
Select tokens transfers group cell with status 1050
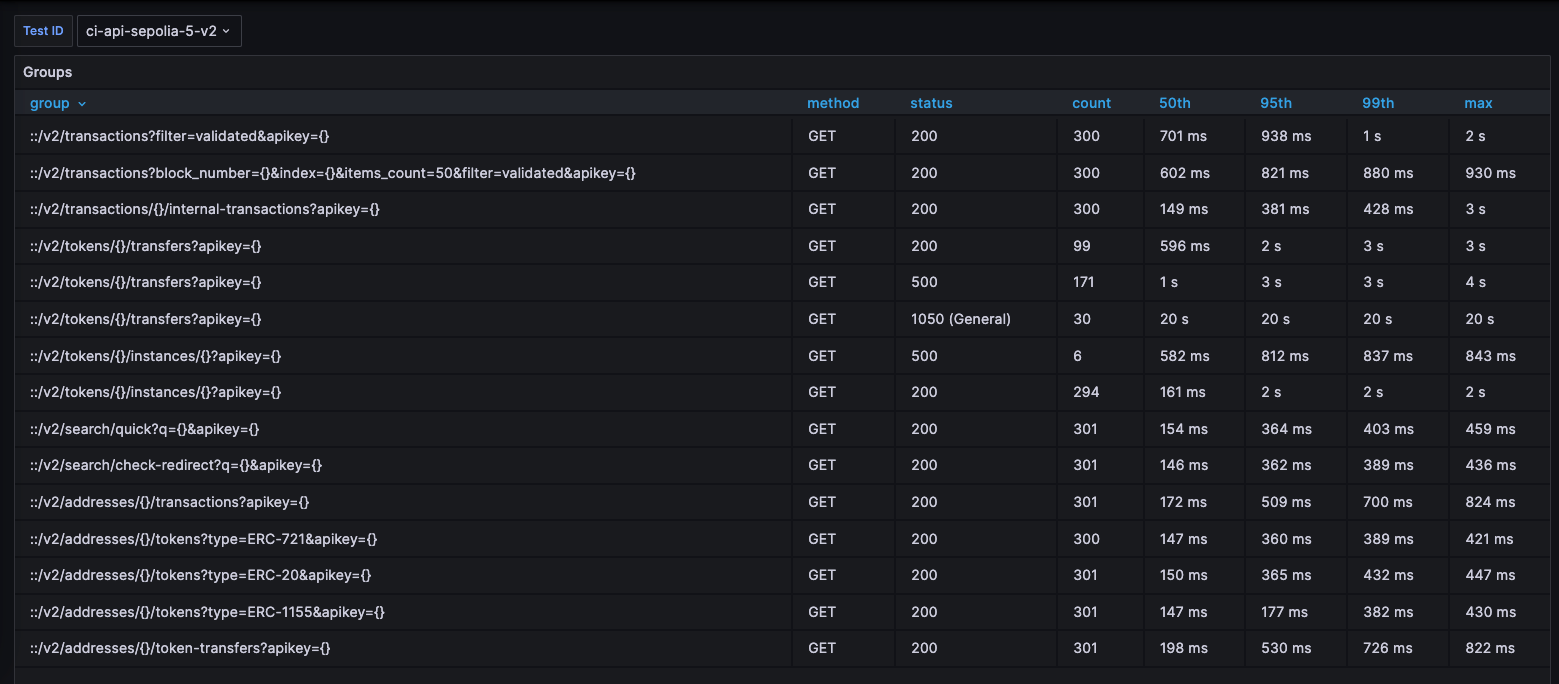403,319
